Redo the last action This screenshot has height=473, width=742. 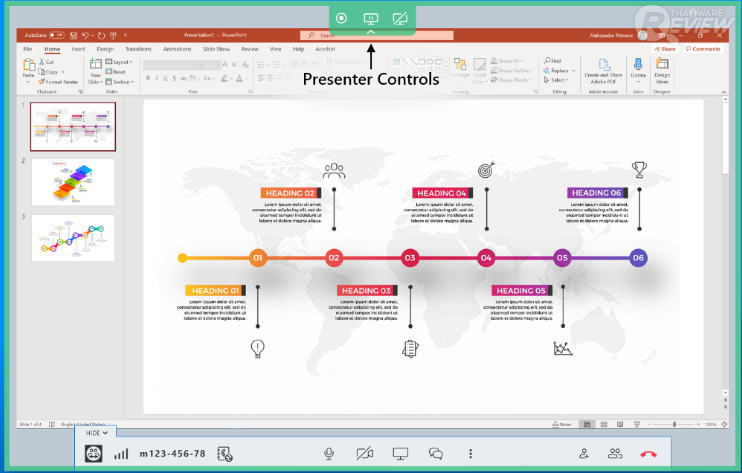click(x=101, y=35)
